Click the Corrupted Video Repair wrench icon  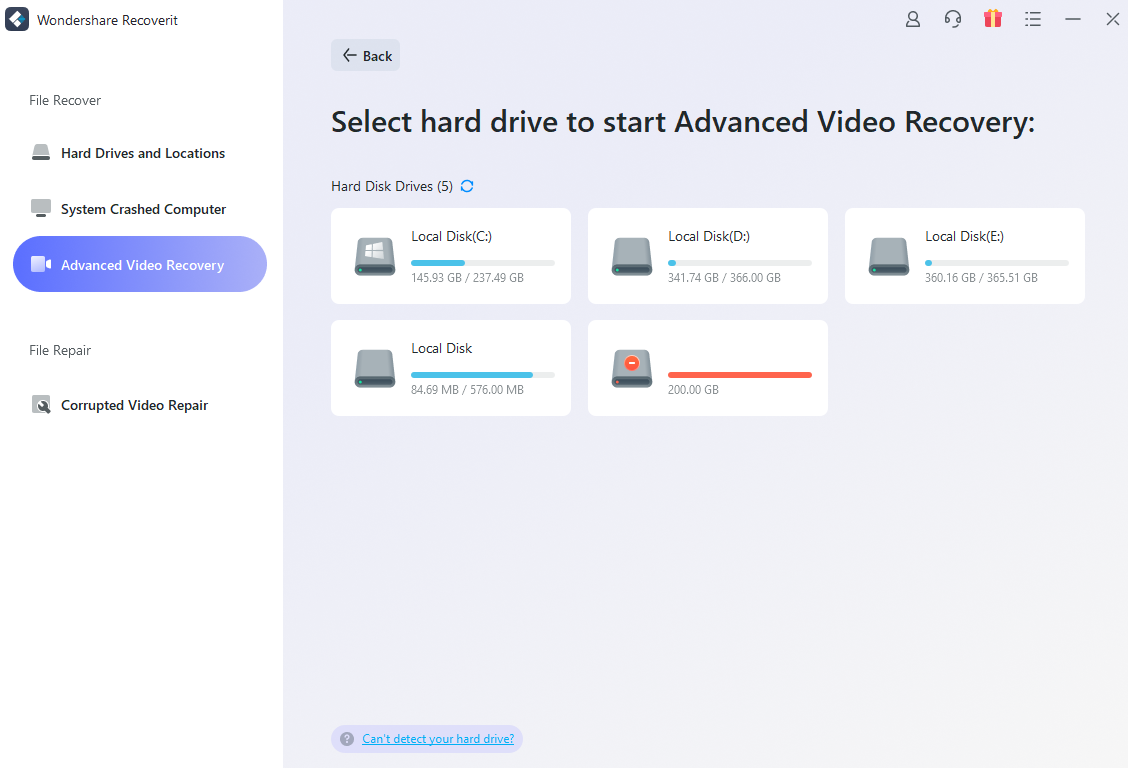[x=41, y=405]
